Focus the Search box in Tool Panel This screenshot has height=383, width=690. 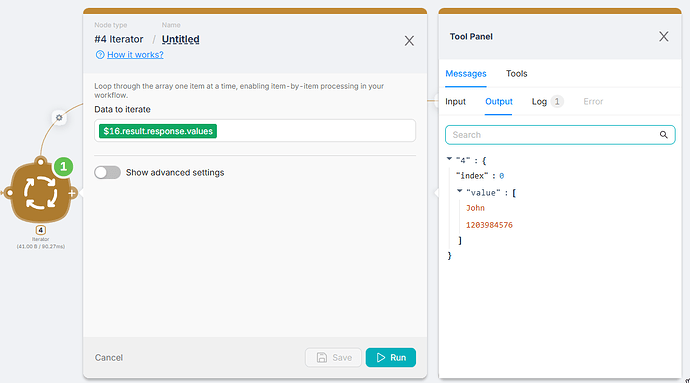(x=560, y=135)
